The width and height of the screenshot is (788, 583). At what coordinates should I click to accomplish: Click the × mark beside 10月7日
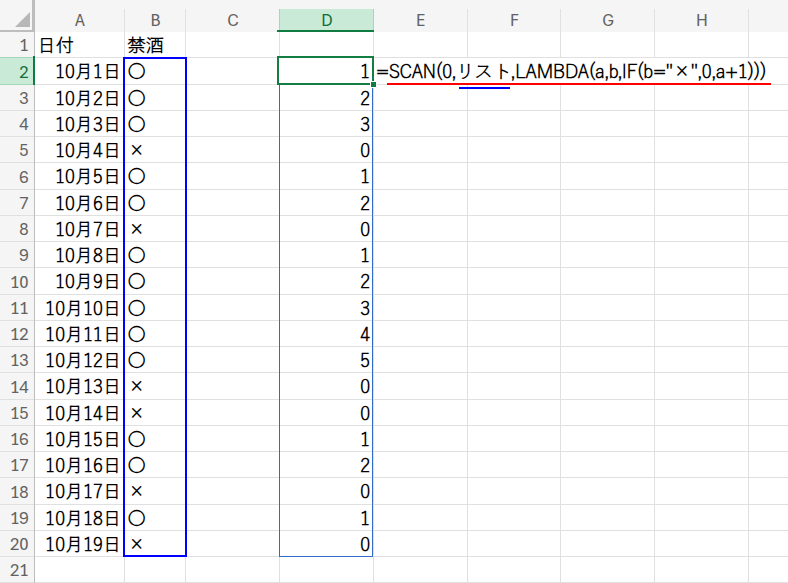(x=137, y=229)
